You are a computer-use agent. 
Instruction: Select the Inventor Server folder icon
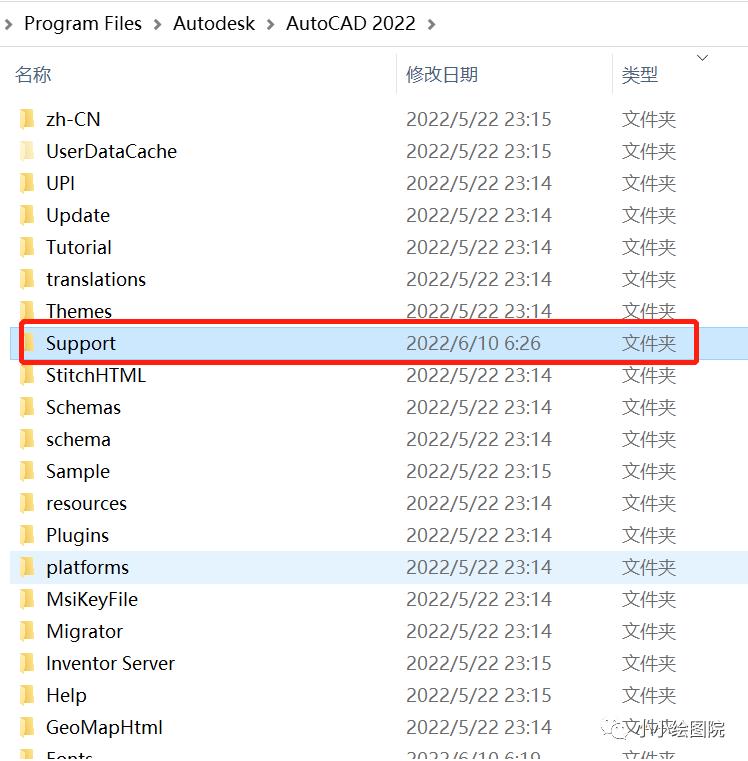coord(27,663)
